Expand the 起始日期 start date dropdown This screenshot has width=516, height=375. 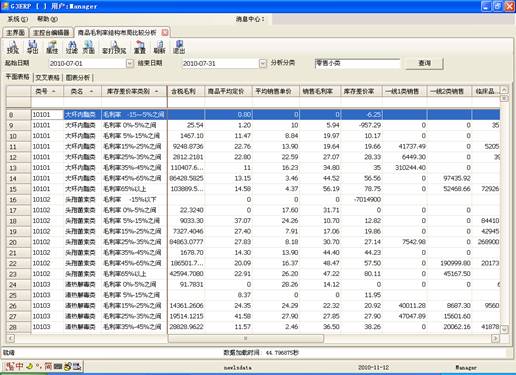(x=130, y=63)
